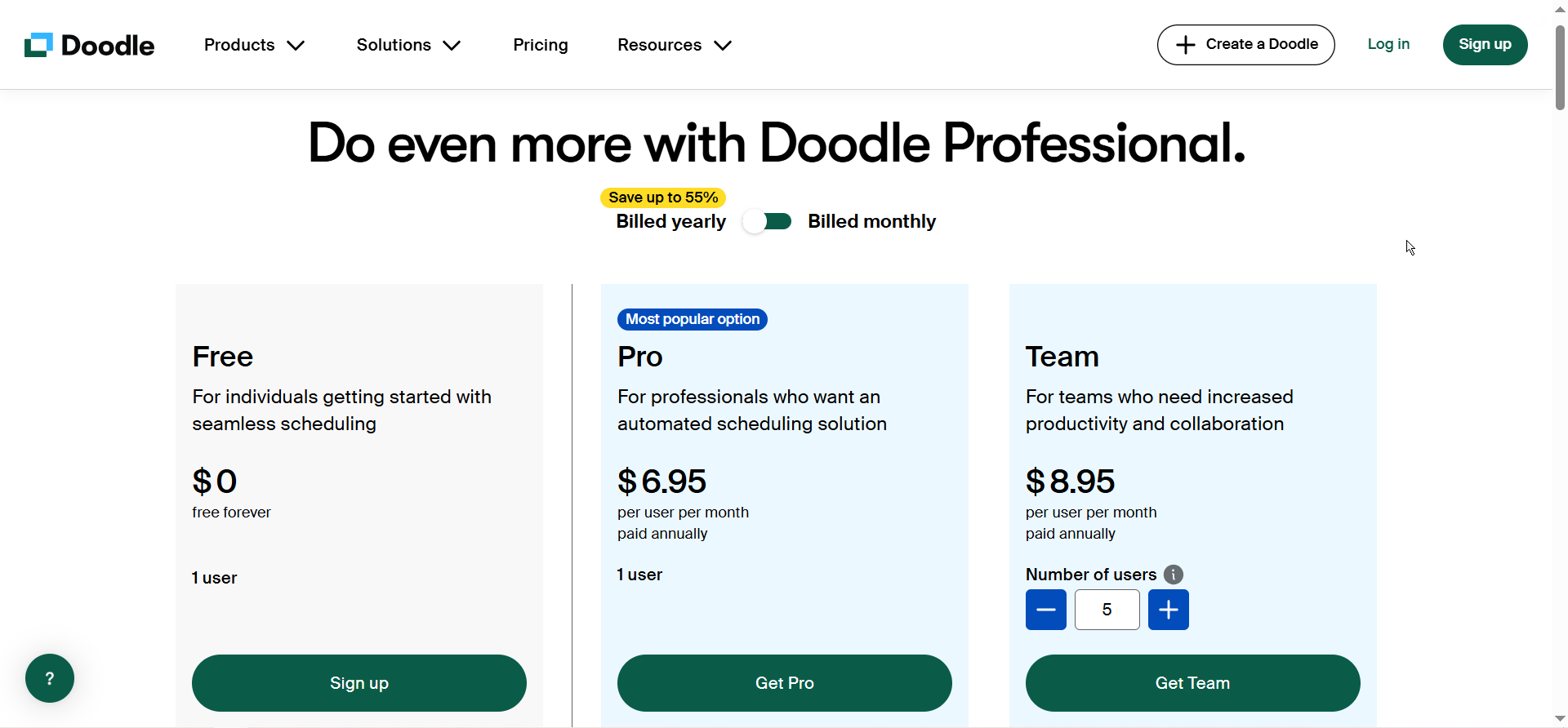Decrease team users with minus button
Image resolution: width=1568 pixels, height=728 pixels.
[x=1046, y=610]
